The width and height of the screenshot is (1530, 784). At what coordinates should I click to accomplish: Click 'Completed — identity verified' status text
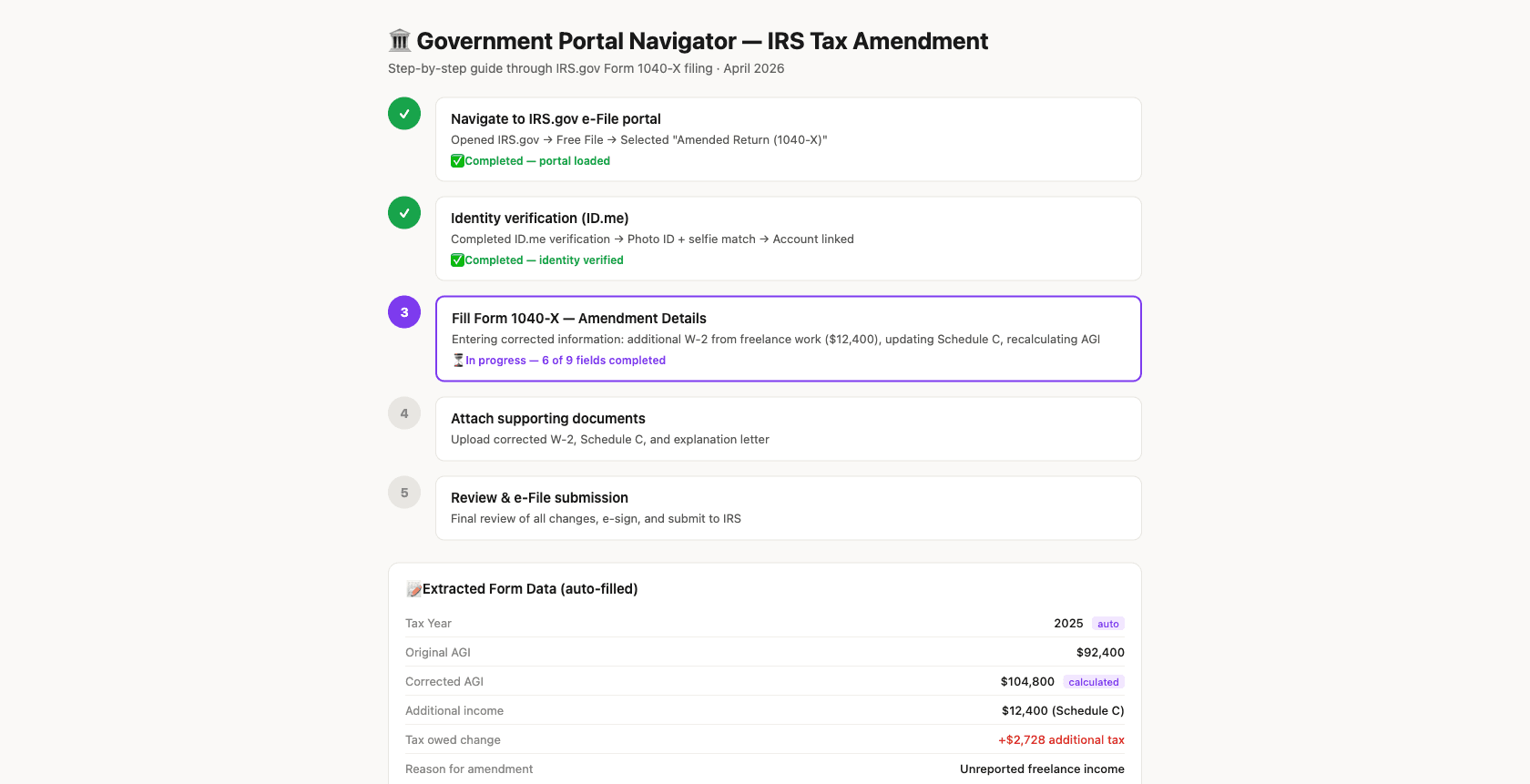tap(545, 260)
